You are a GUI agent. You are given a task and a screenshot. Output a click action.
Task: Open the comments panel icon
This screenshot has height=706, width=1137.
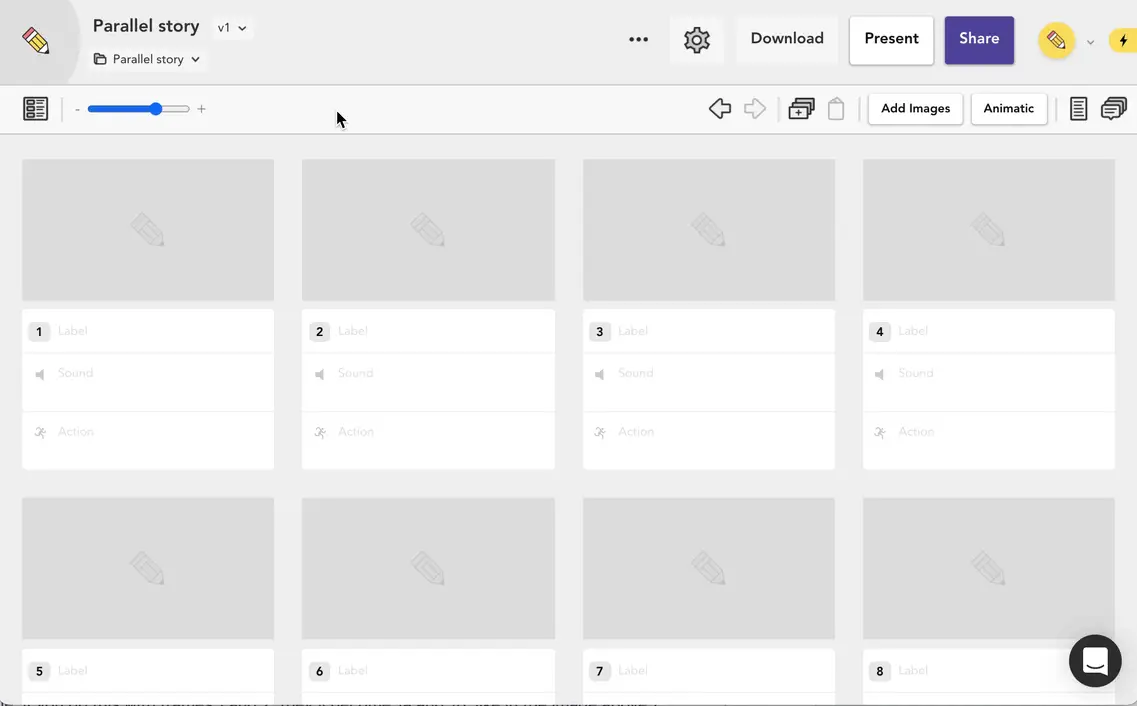(x=1114, y=109)
